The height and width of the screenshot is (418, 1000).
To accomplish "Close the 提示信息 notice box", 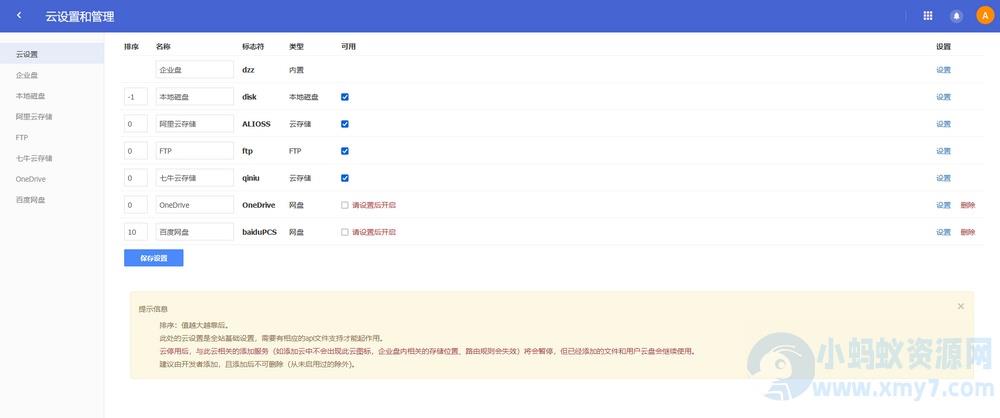I will pos(960,306).
